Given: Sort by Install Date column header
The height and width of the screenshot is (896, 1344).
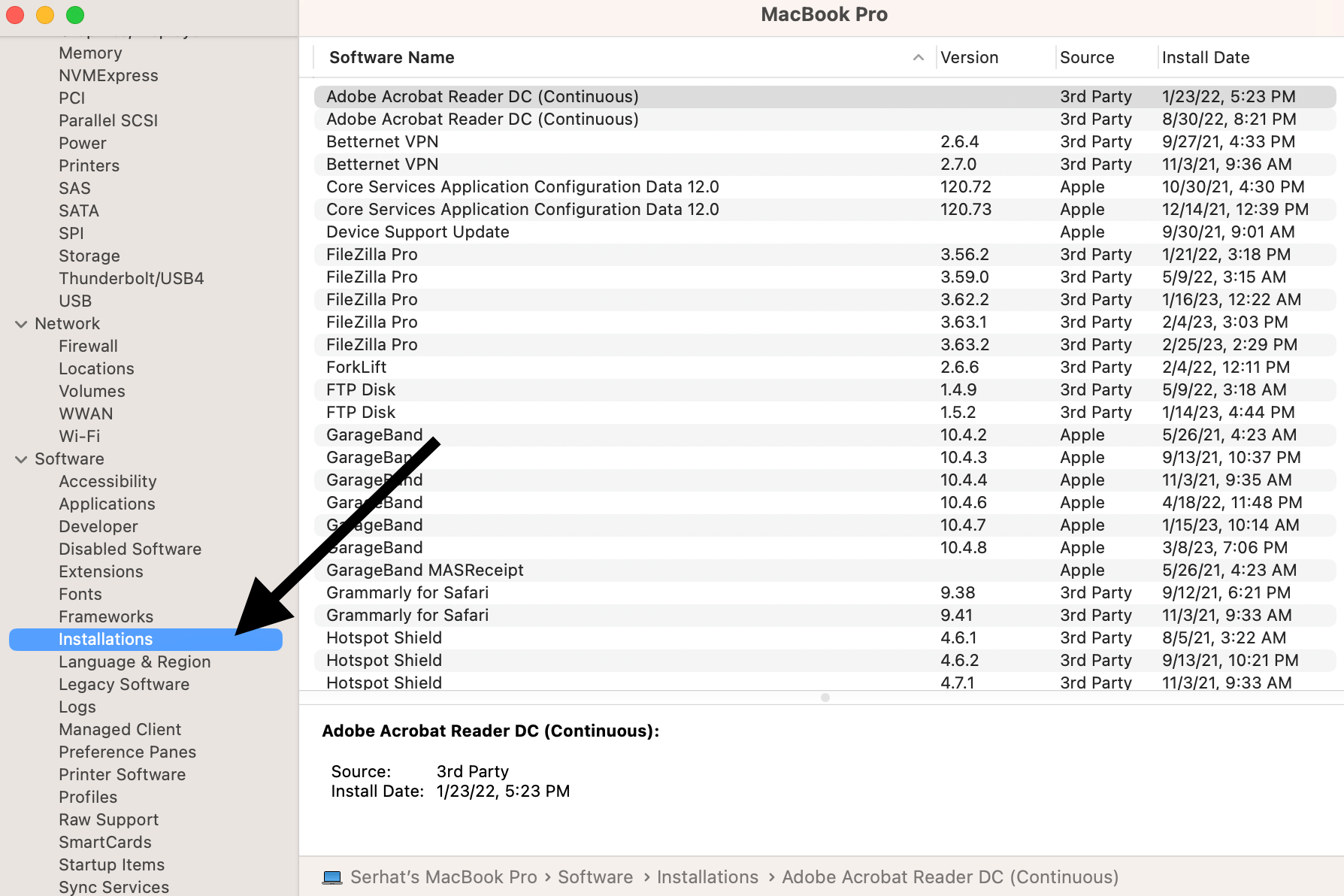Looking at the screenshot, I should (1205, 58).
